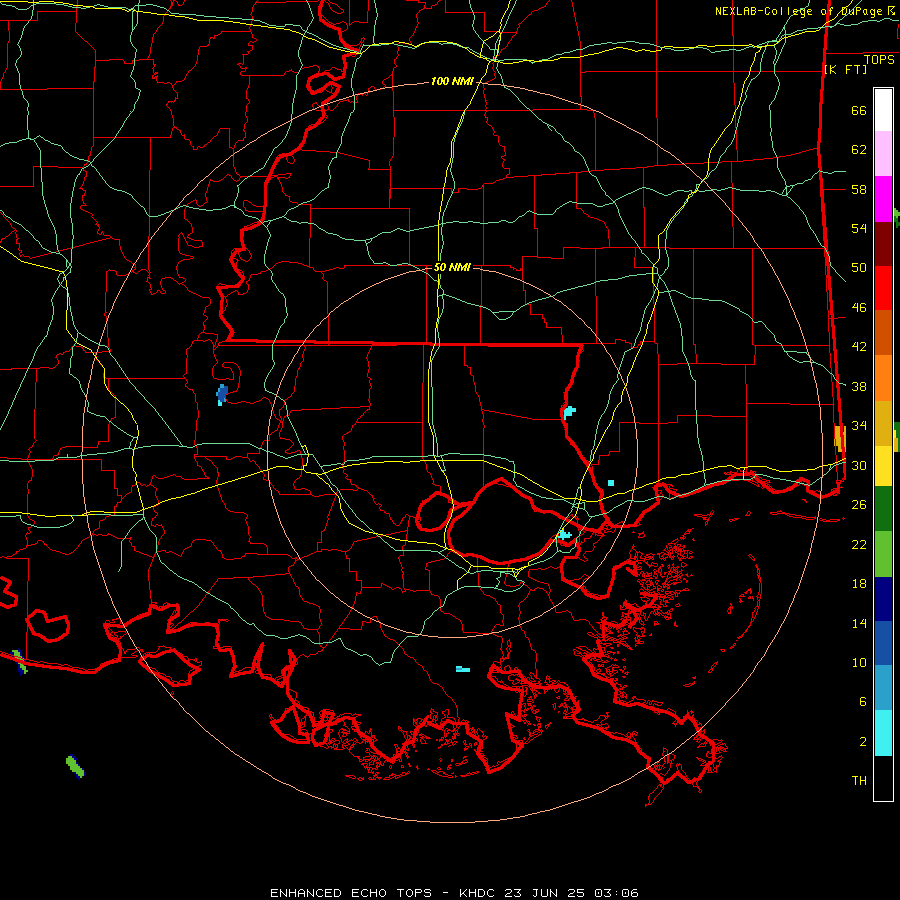Click the legend value 46
Screen dimensions: 900x900
click(859, 308)
